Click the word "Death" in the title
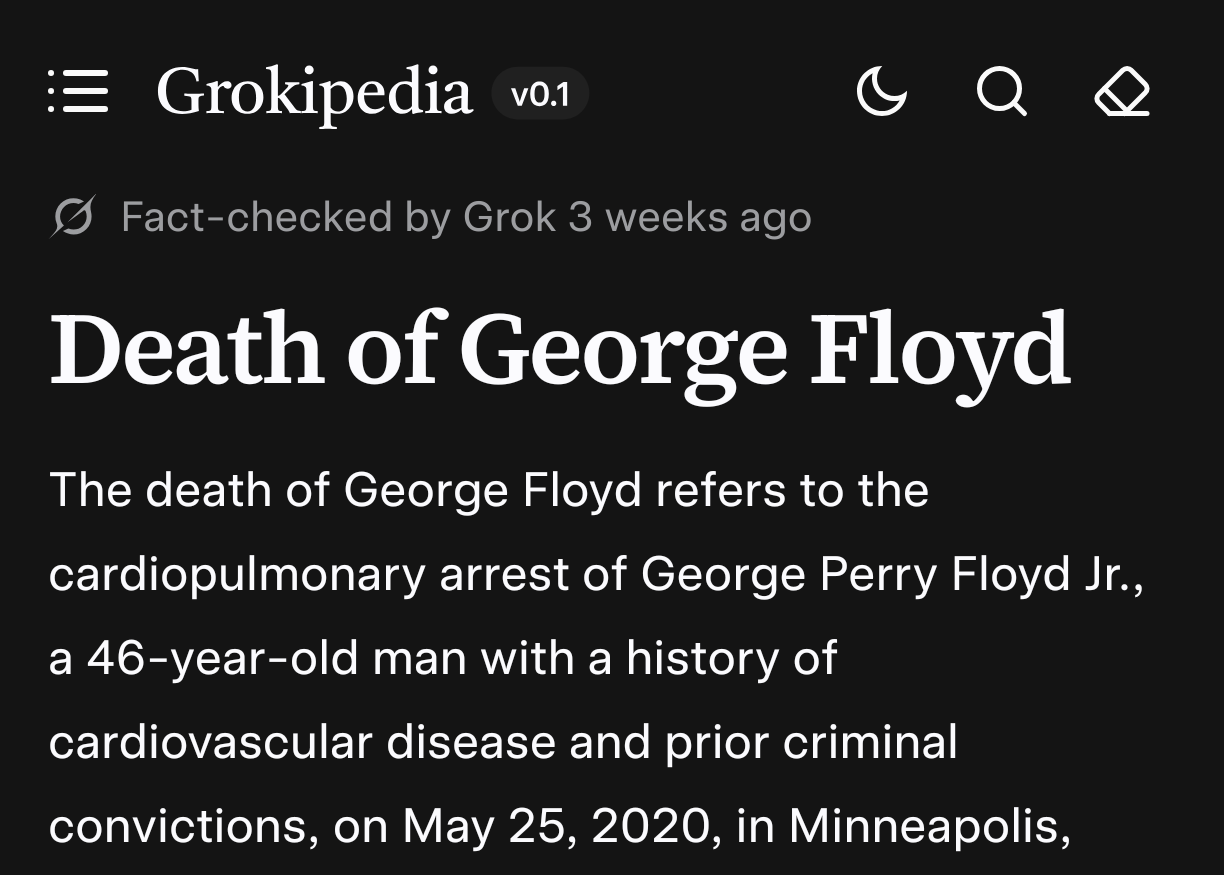Viewport: 1224px width, 875px height. click(187, 350)
